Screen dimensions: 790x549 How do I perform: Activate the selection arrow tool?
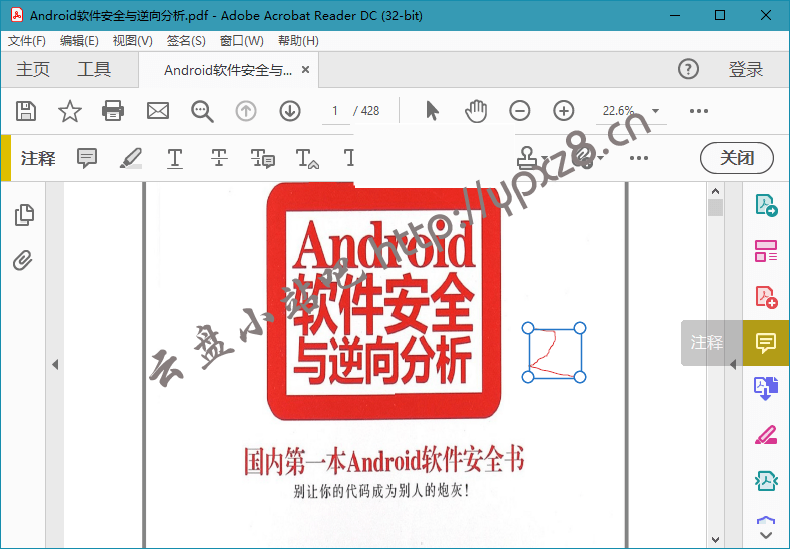432,111
